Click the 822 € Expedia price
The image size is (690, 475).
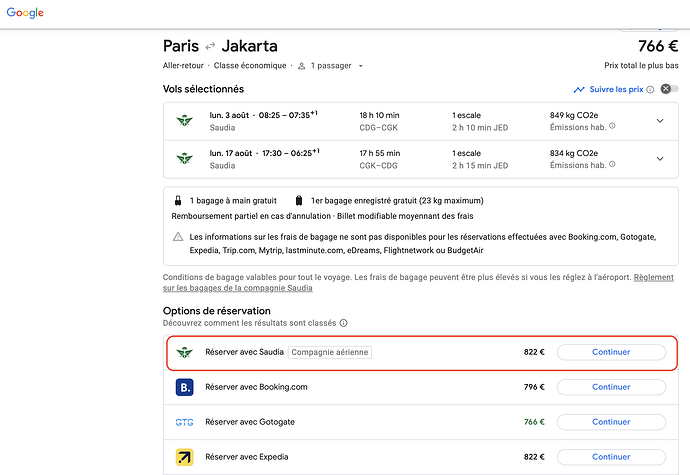click(x=534, y=457)
